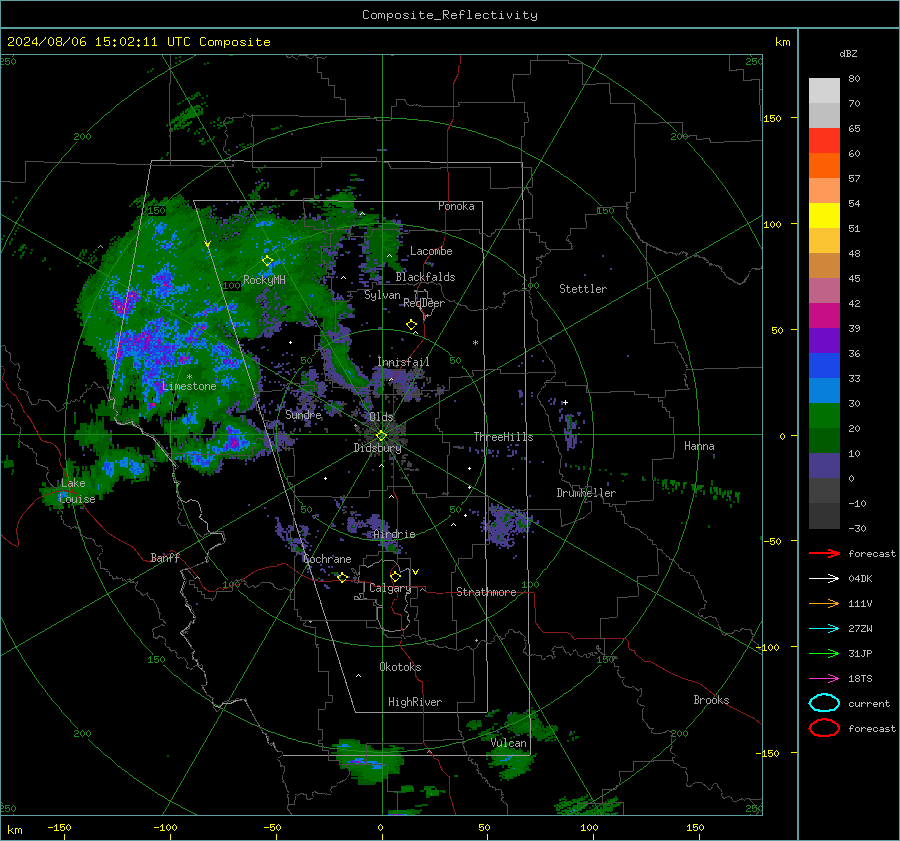Select the Olds label
Image resolution: width=900 pixels, height=841 pixels.
coord(381,417)
